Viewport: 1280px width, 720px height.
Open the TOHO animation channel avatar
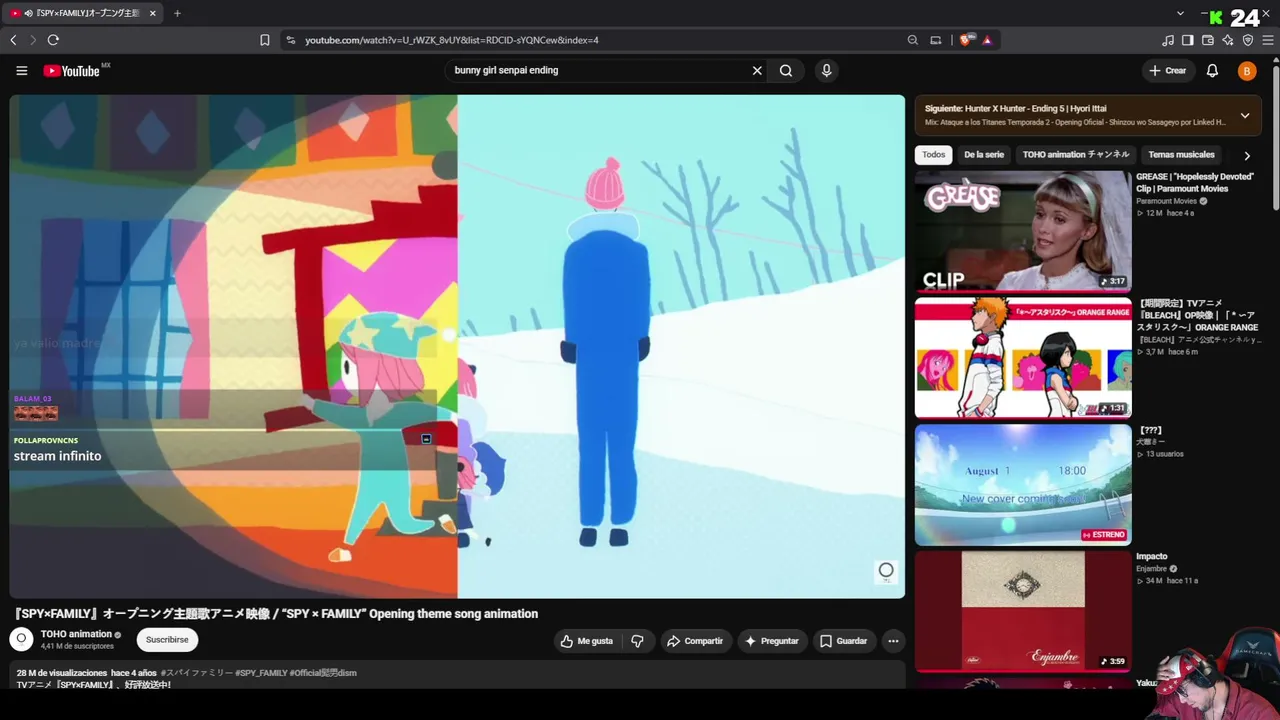click(21, 639)
